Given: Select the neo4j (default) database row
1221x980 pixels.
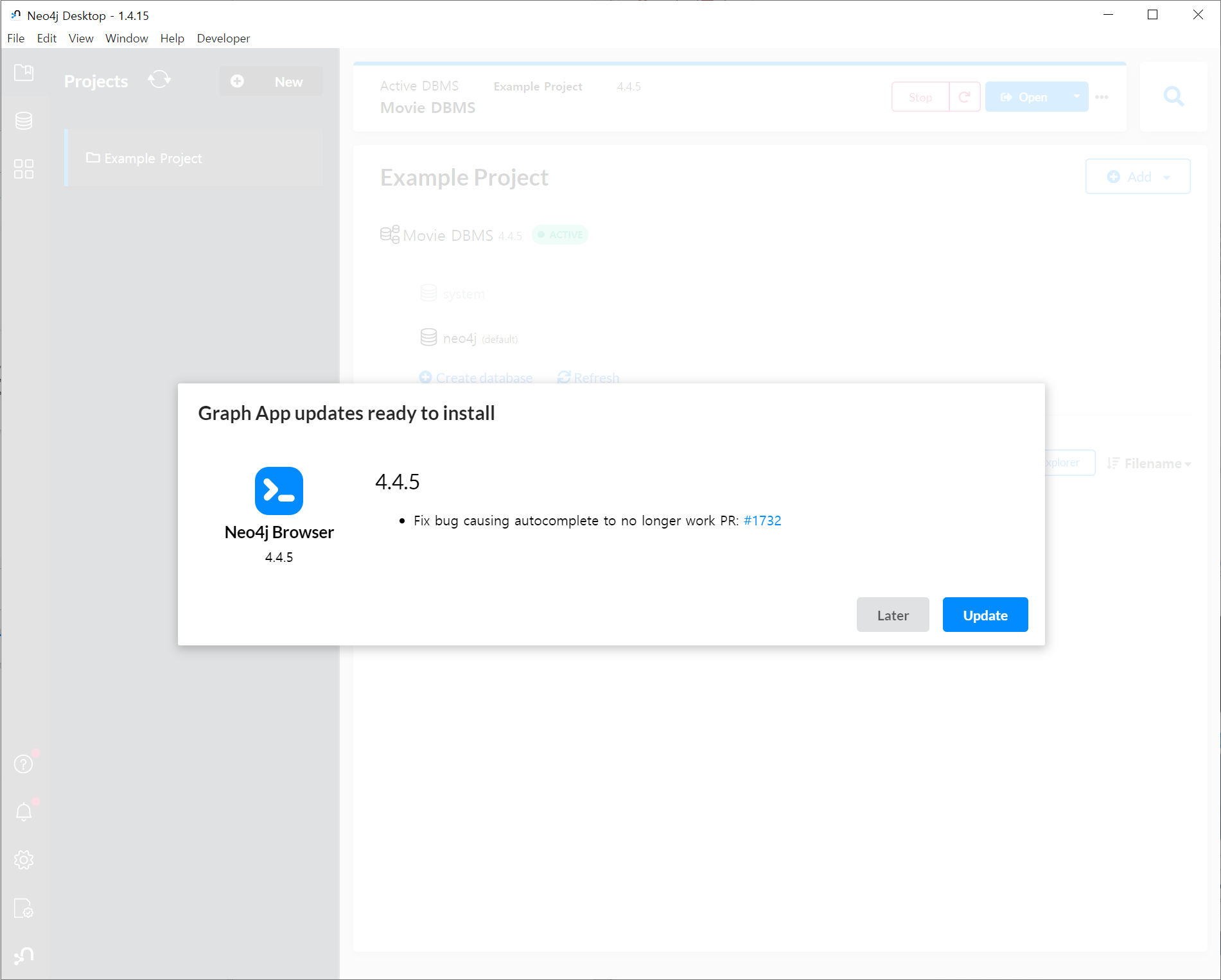Looking at the screenshot, I should tap(469, 338).
